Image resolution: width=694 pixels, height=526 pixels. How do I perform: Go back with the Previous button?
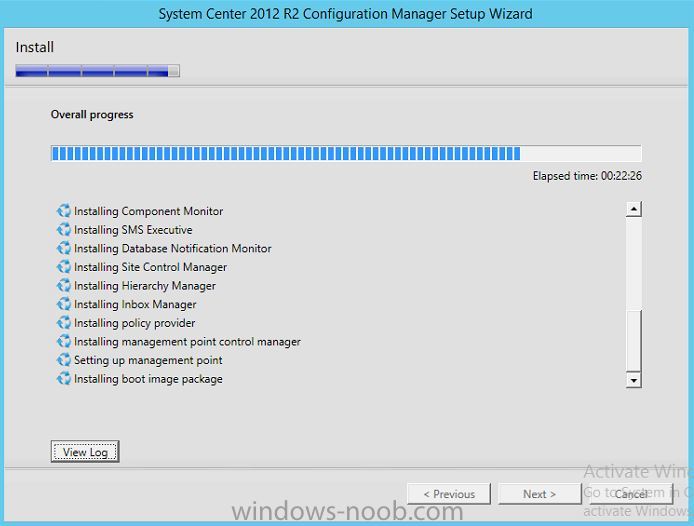pyautogui.click(x=449, y=494)
